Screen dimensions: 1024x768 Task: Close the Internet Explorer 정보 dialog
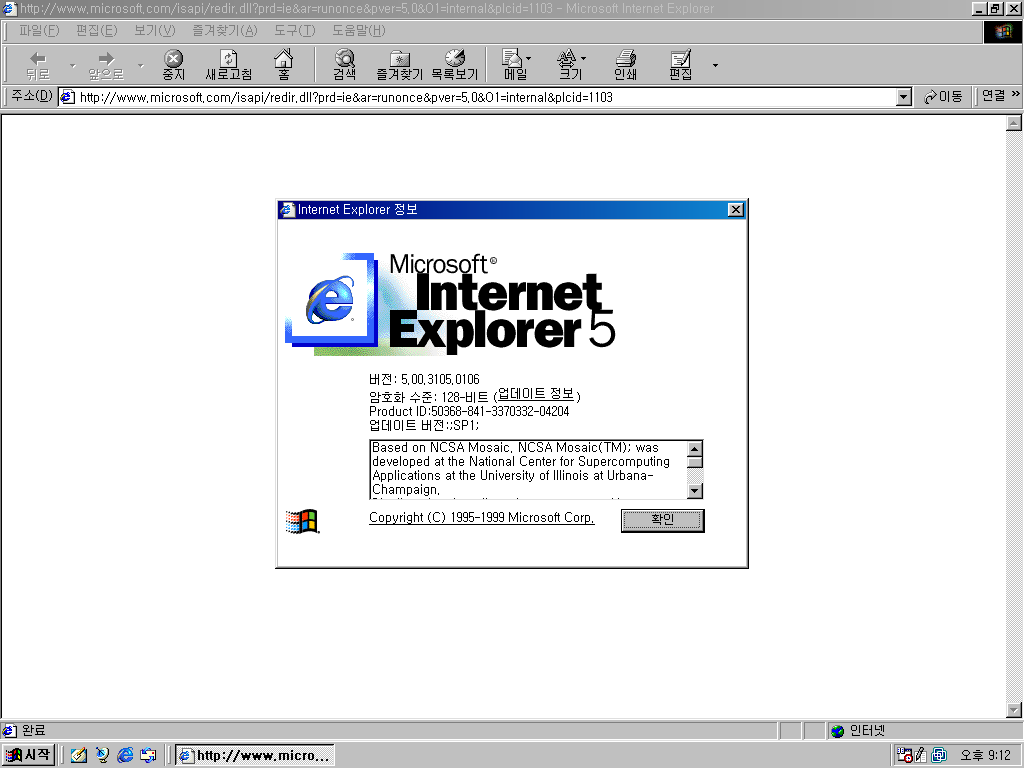[x=735, y=210]
